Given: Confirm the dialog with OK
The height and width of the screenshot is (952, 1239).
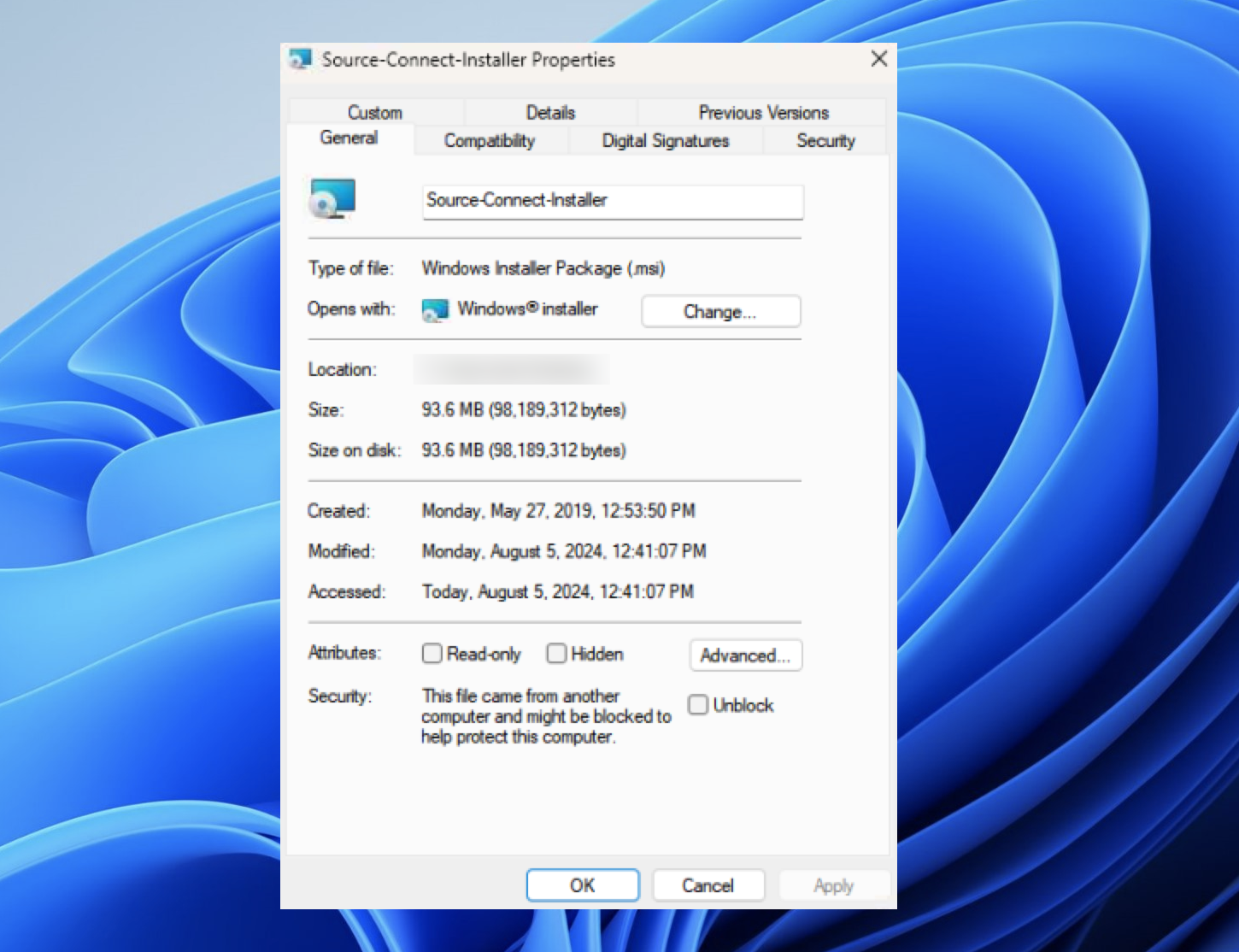Looking at the screenshot, I should pos(582,885).
